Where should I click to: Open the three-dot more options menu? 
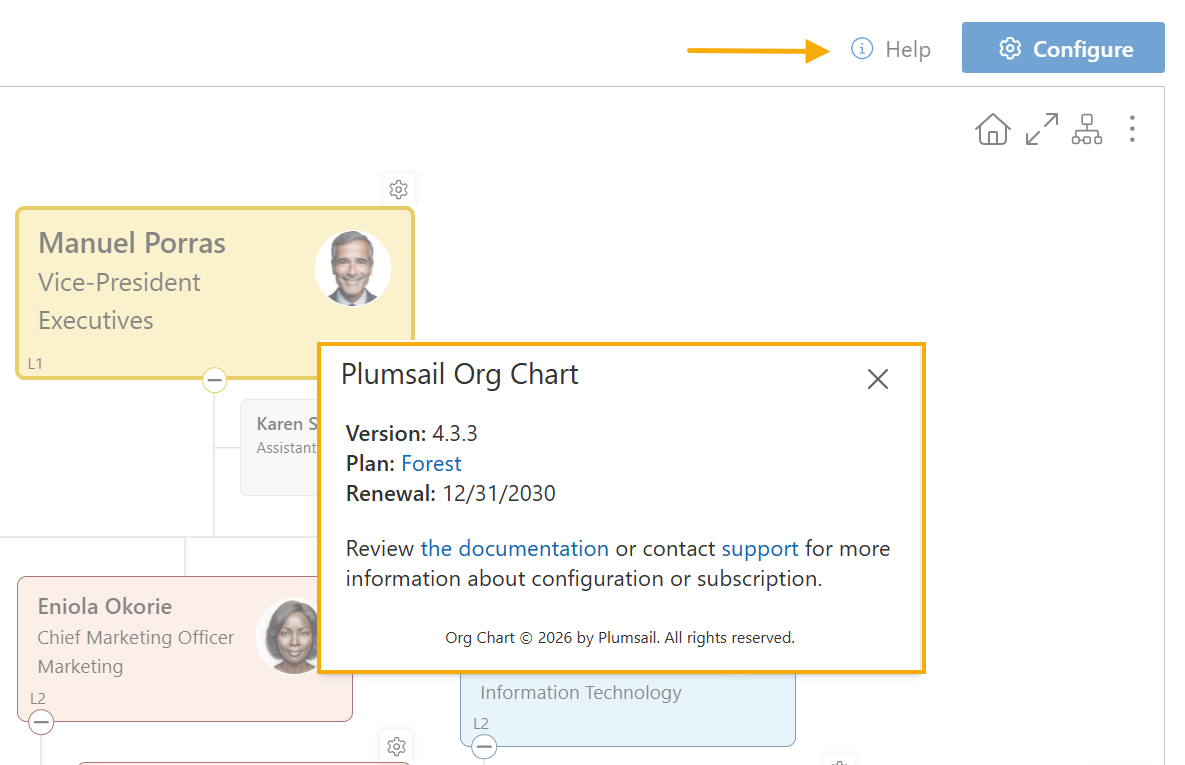[1131, 129]
